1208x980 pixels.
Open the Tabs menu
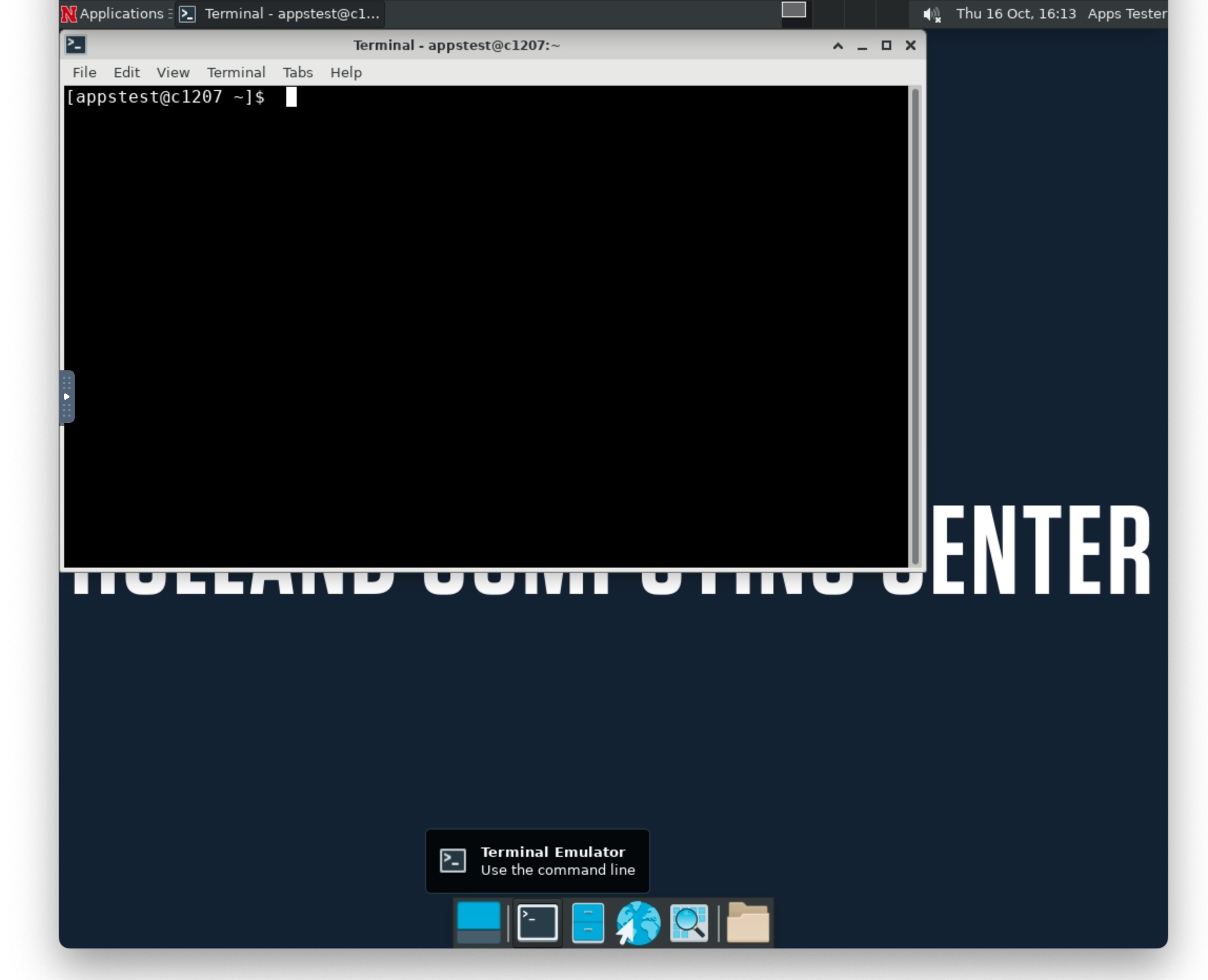(x=297, y=73)
